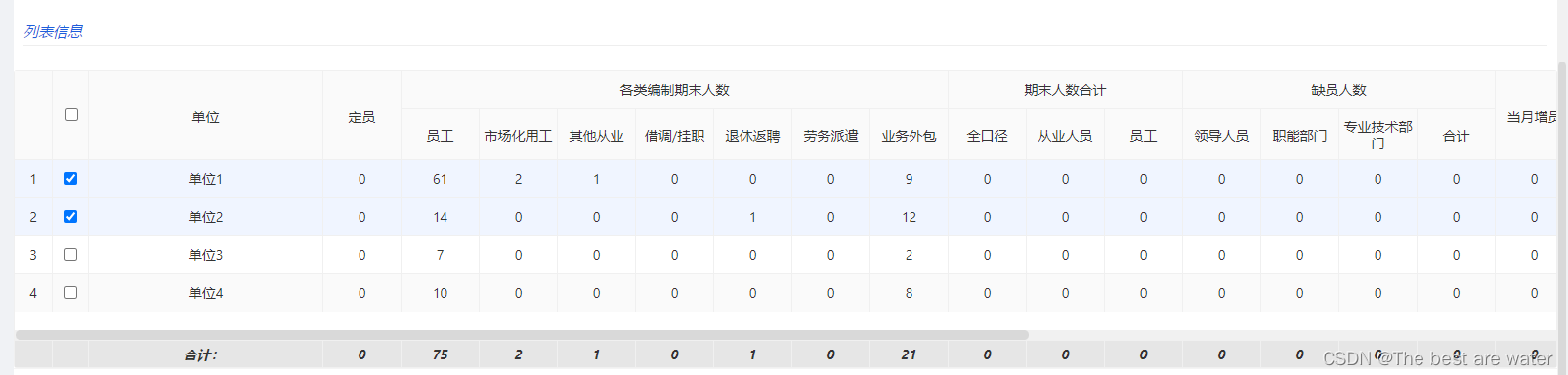Viewport: 1568px width, 375px height.
Task: Click the 列表信息 section title
Action: point(54,31)
